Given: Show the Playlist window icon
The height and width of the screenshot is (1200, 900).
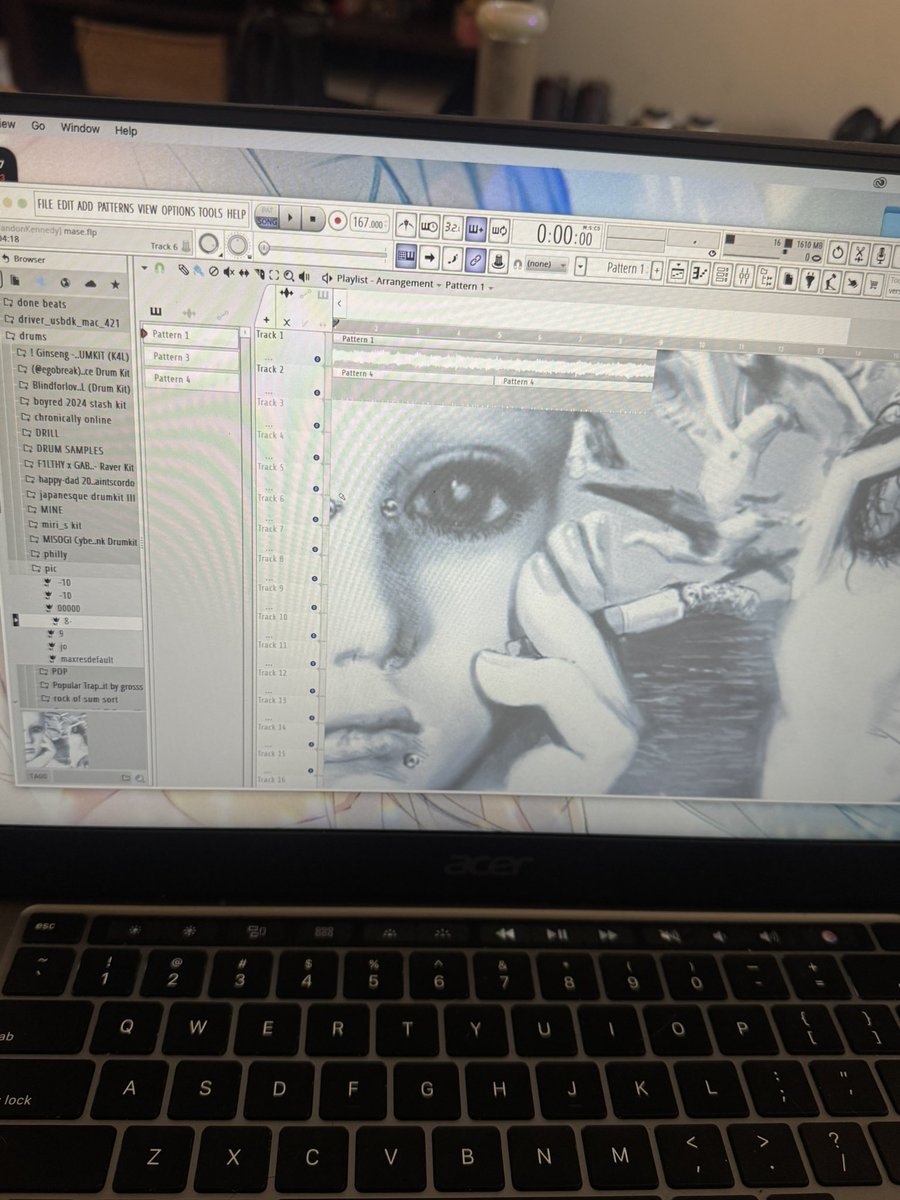Looking at the screenshot, I should point(676,271).
